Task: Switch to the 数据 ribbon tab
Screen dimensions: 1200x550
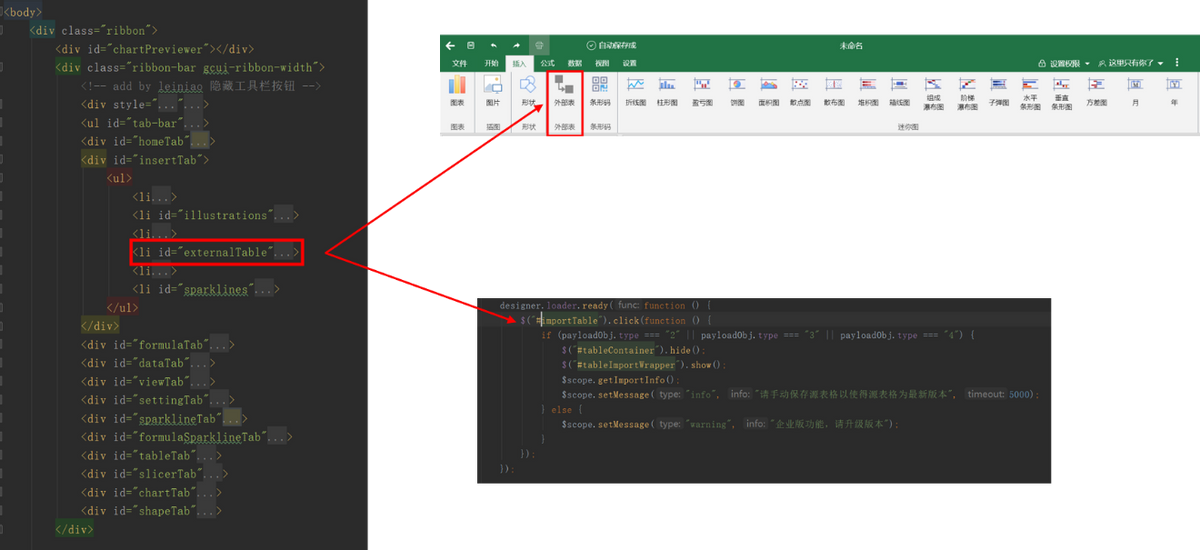Action: pos(575,62)
